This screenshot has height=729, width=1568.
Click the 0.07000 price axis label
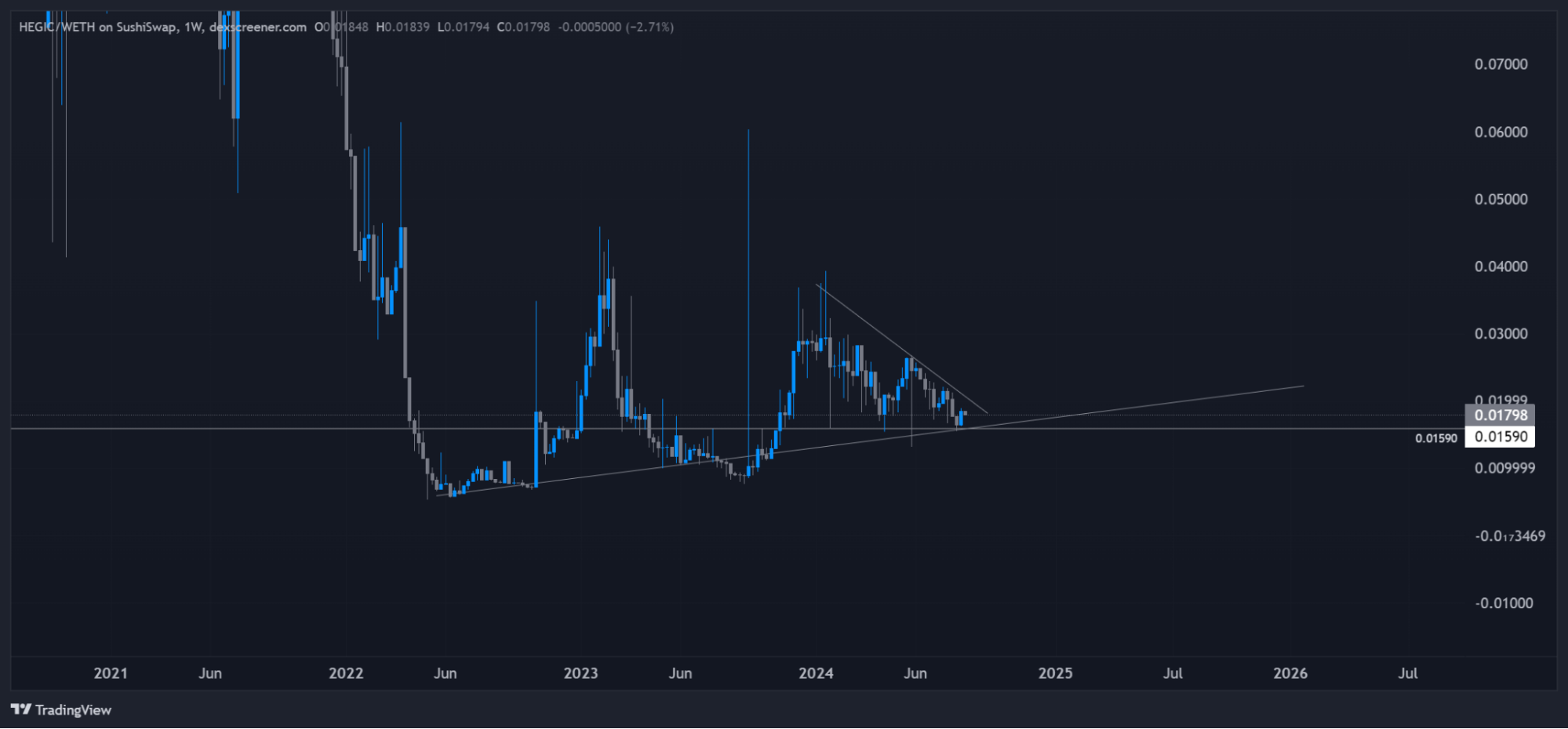(x=1501, y=64)
